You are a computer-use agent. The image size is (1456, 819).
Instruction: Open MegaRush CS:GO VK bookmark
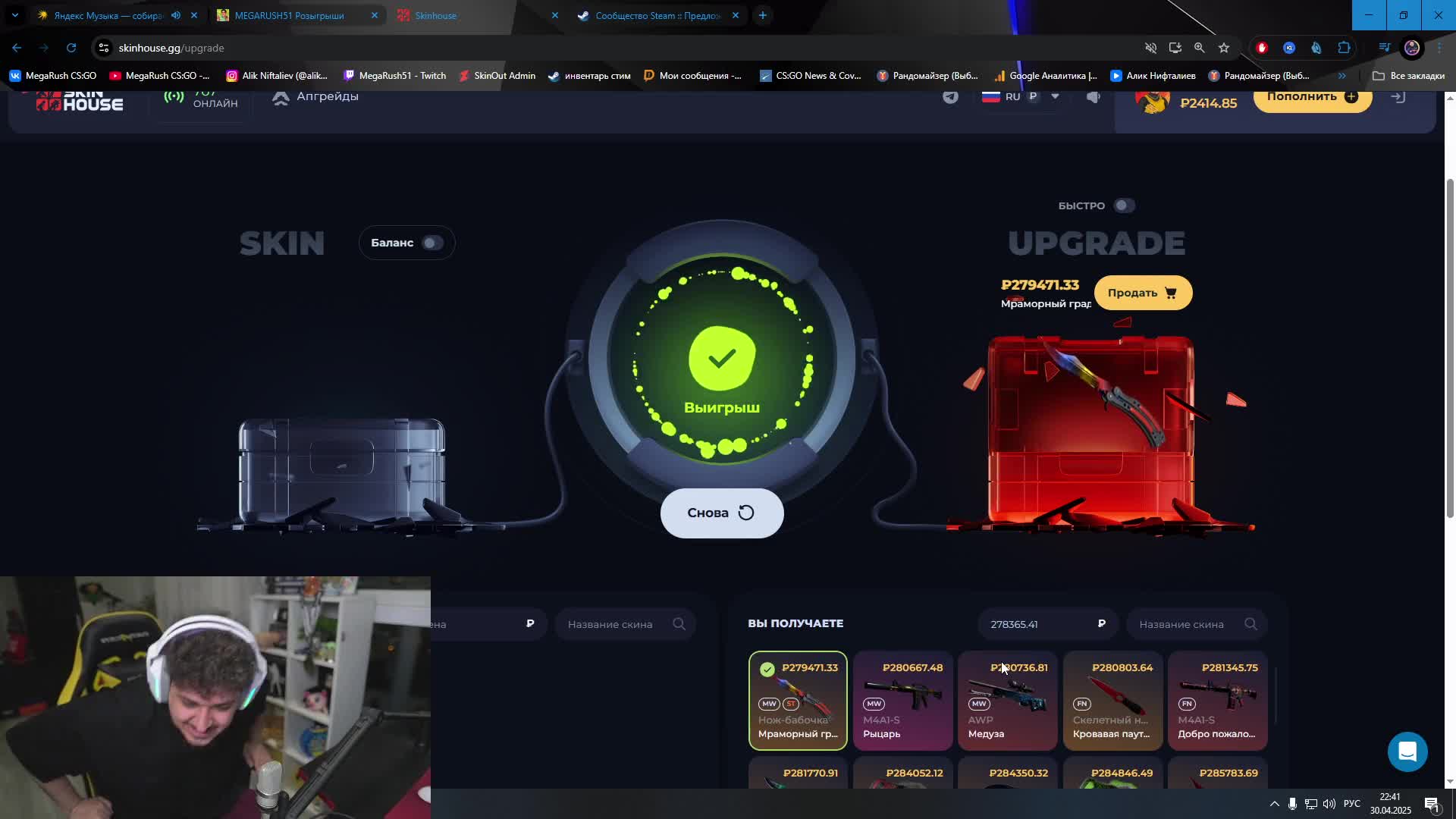[x=53, y=76]
